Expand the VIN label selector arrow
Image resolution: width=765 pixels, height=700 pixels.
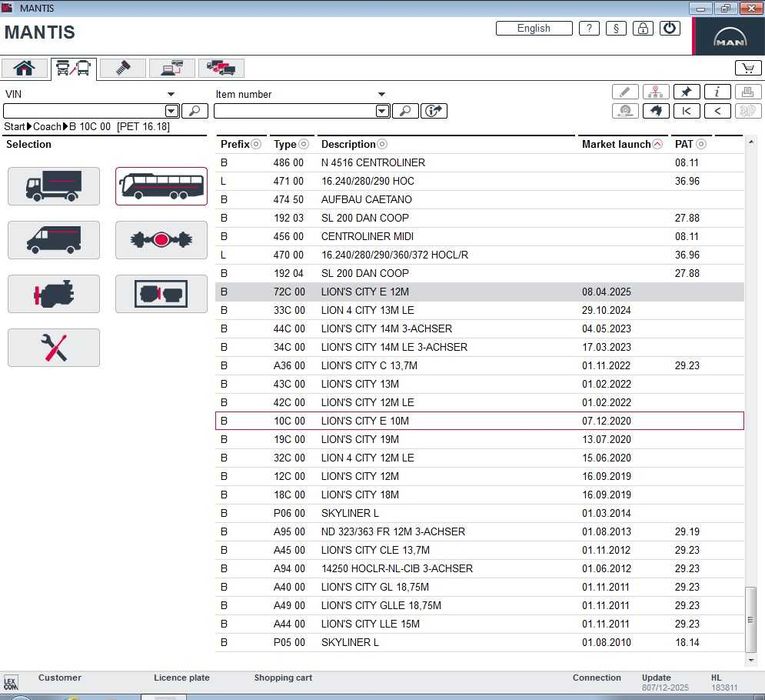pos(171,94)
